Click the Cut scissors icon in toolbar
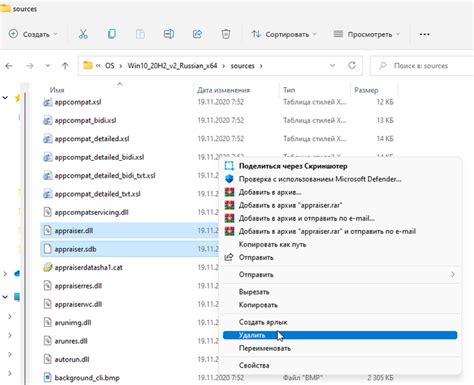The image size is (474, 385). (x=83, y=34)
